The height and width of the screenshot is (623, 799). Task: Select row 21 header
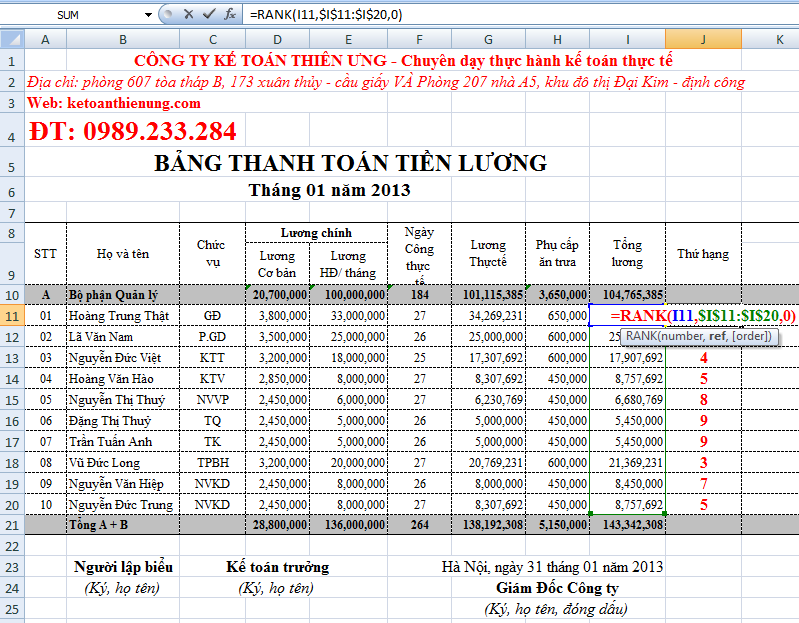pyautogui.click(x=12, y=525)
